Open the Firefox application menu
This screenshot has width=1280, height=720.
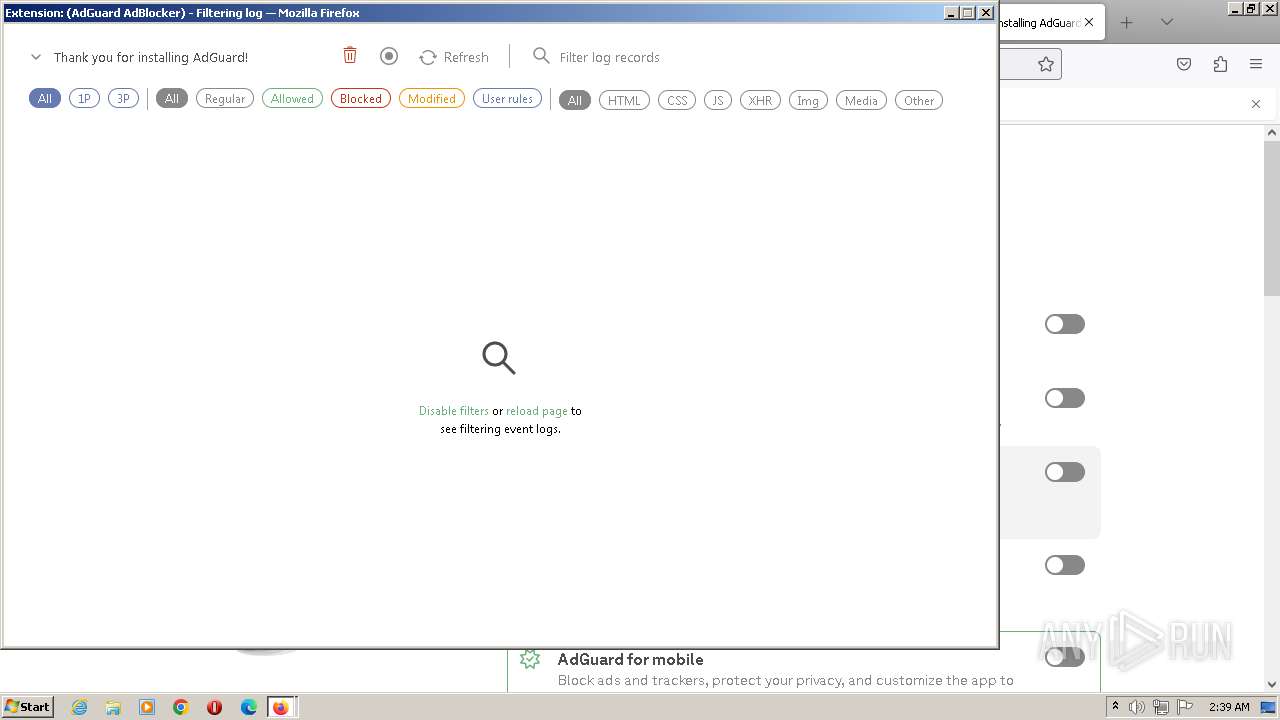[1256, 64]
